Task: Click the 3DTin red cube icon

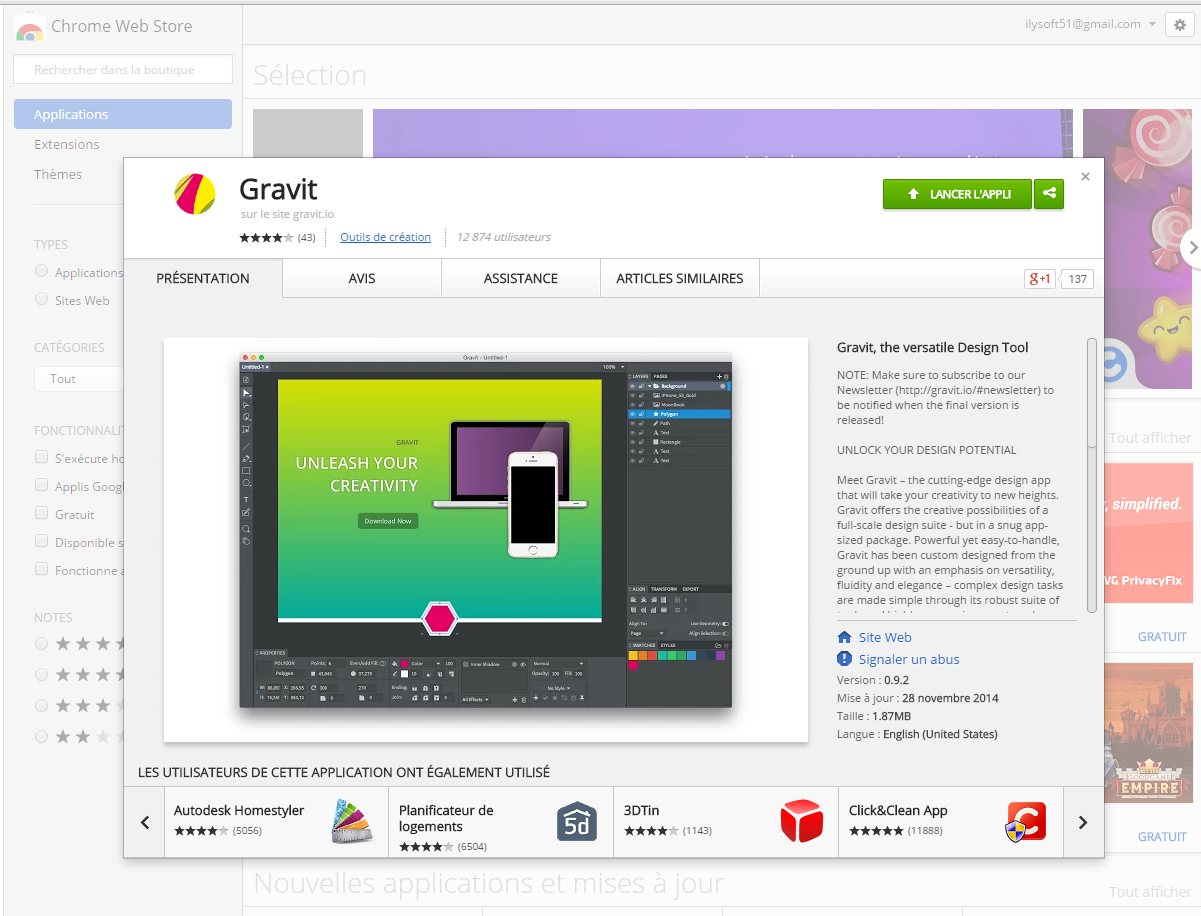Action: tap(802, 822)
